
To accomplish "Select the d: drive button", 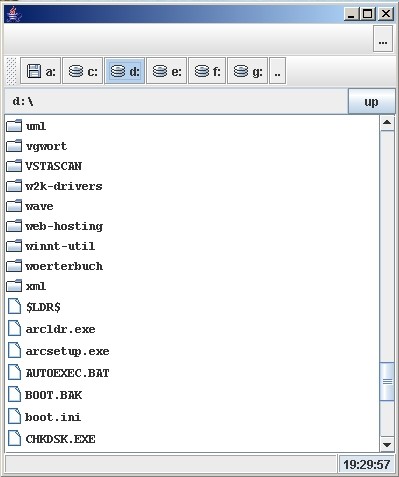I will click(125, 71).
